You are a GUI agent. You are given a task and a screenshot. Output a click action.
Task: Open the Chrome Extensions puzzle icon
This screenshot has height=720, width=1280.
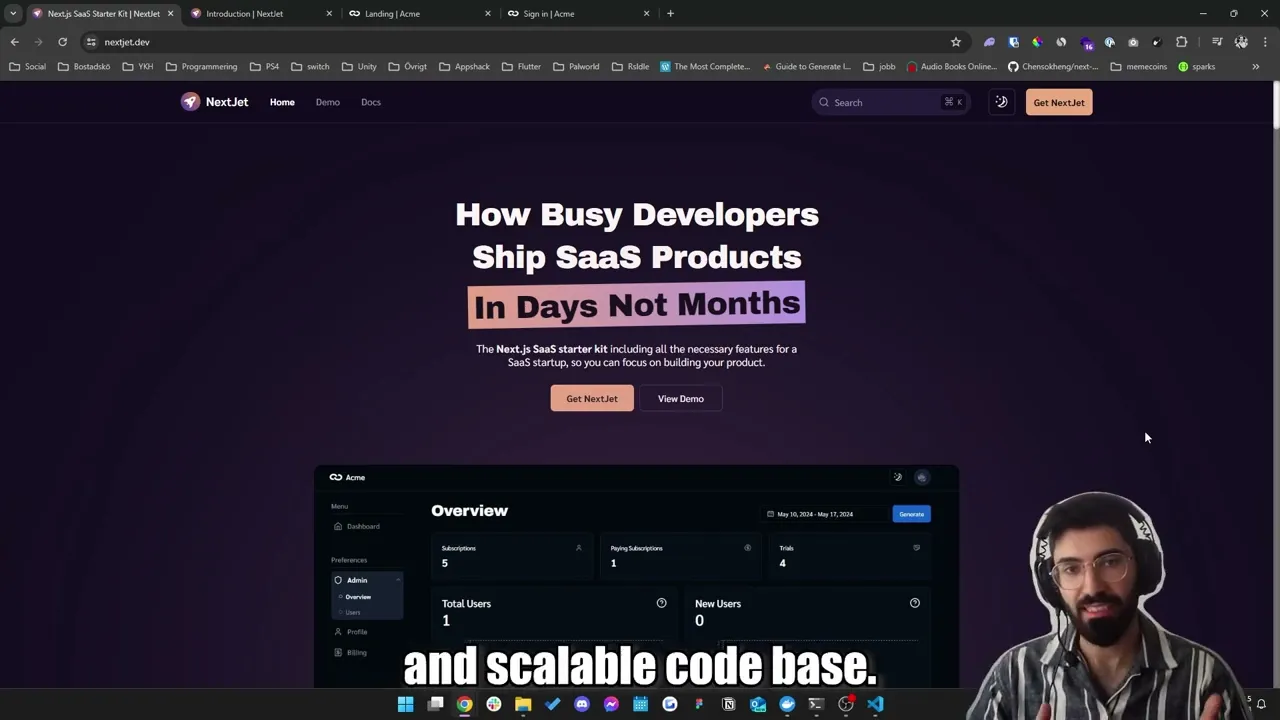1182,42
